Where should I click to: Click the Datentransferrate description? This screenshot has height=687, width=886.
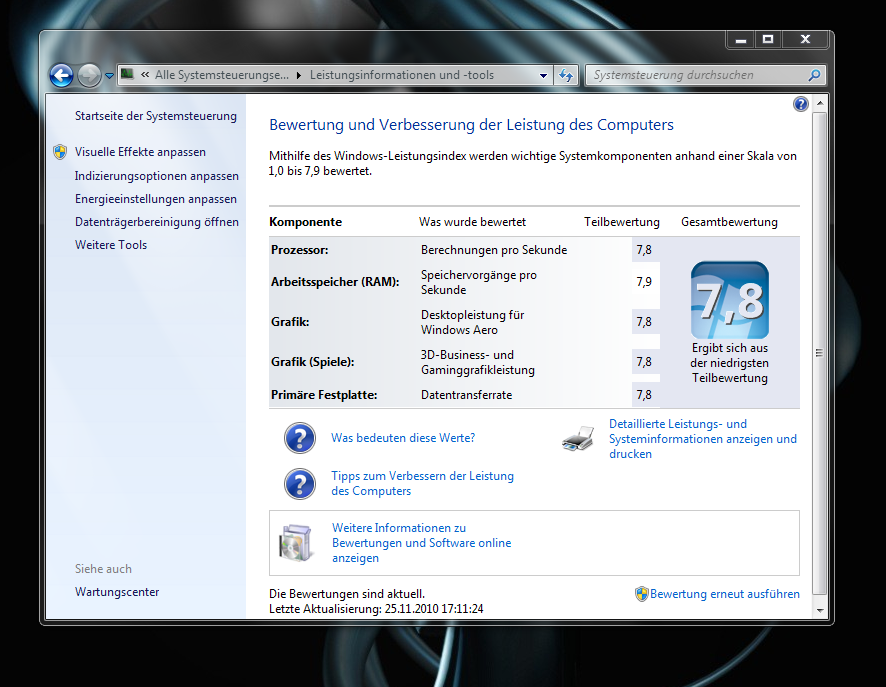(x=466, y=395)
